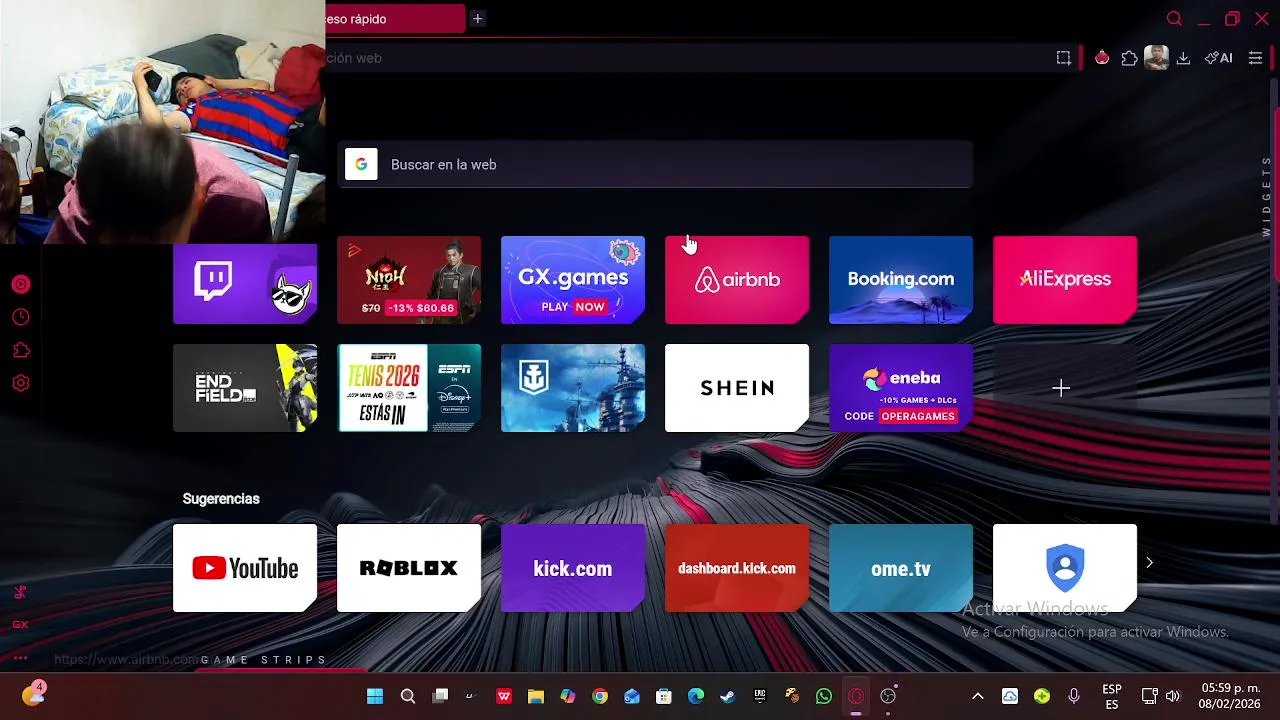1280x720 pixels.
Task: Open the AI assistant button
Action: 1218,58
